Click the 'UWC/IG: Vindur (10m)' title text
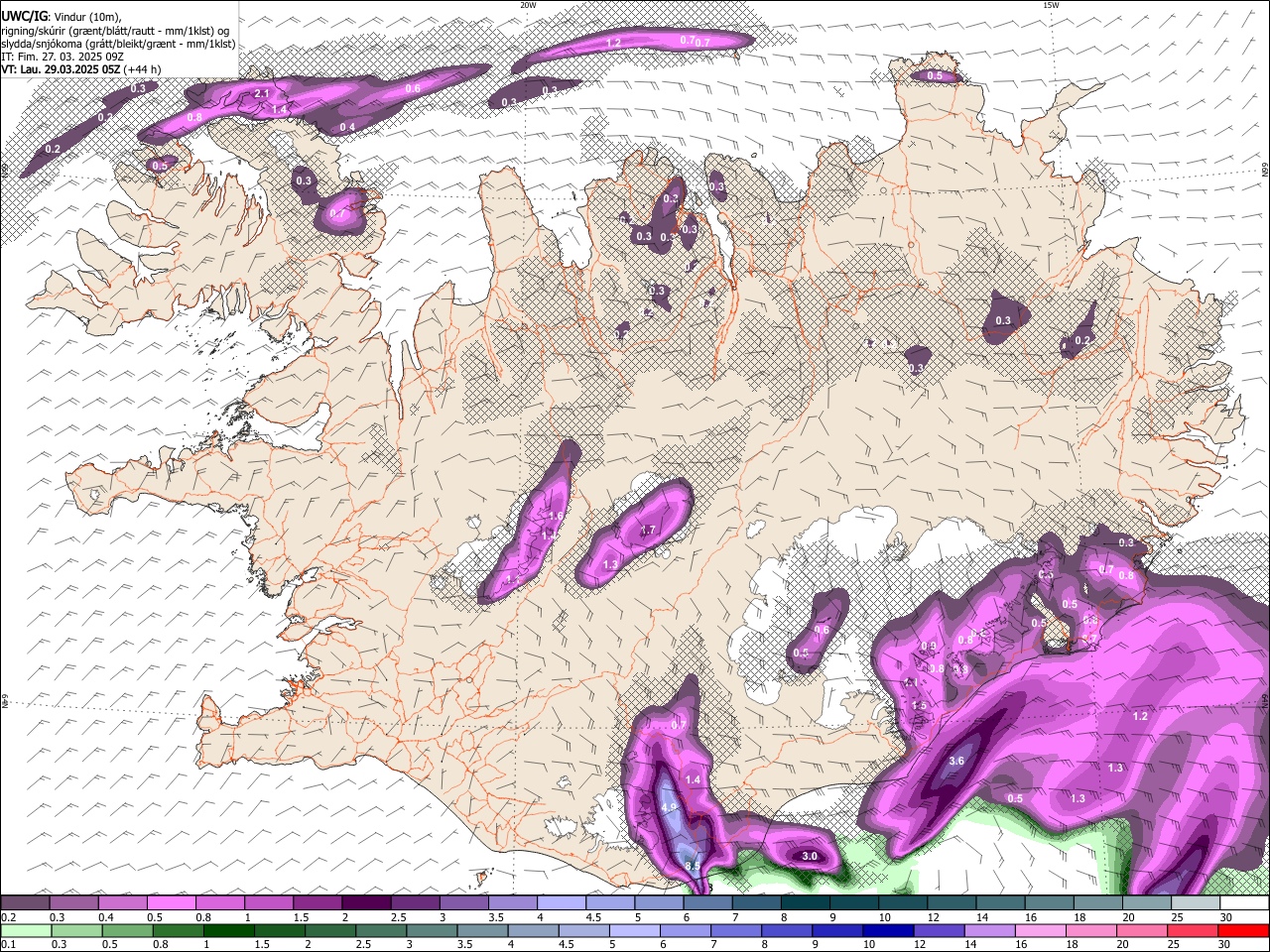Viewport: 1270px width, 952px height. pos(62,16)
